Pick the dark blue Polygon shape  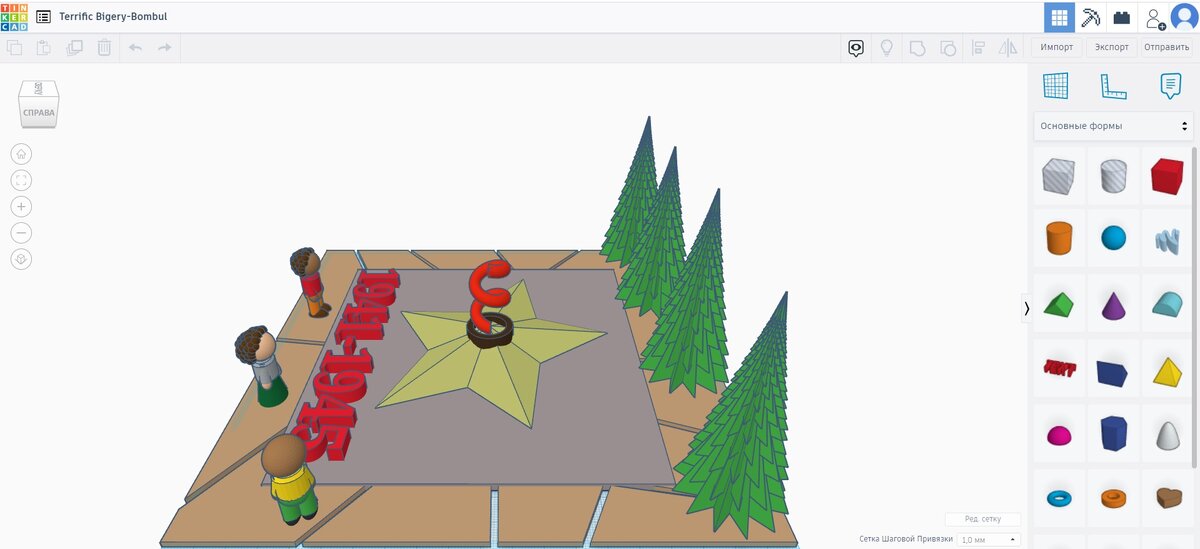[1113, 434]
